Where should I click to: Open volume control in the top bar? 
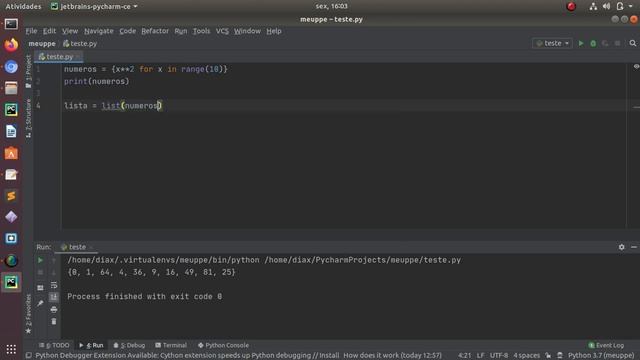click(x=607, y=6)
